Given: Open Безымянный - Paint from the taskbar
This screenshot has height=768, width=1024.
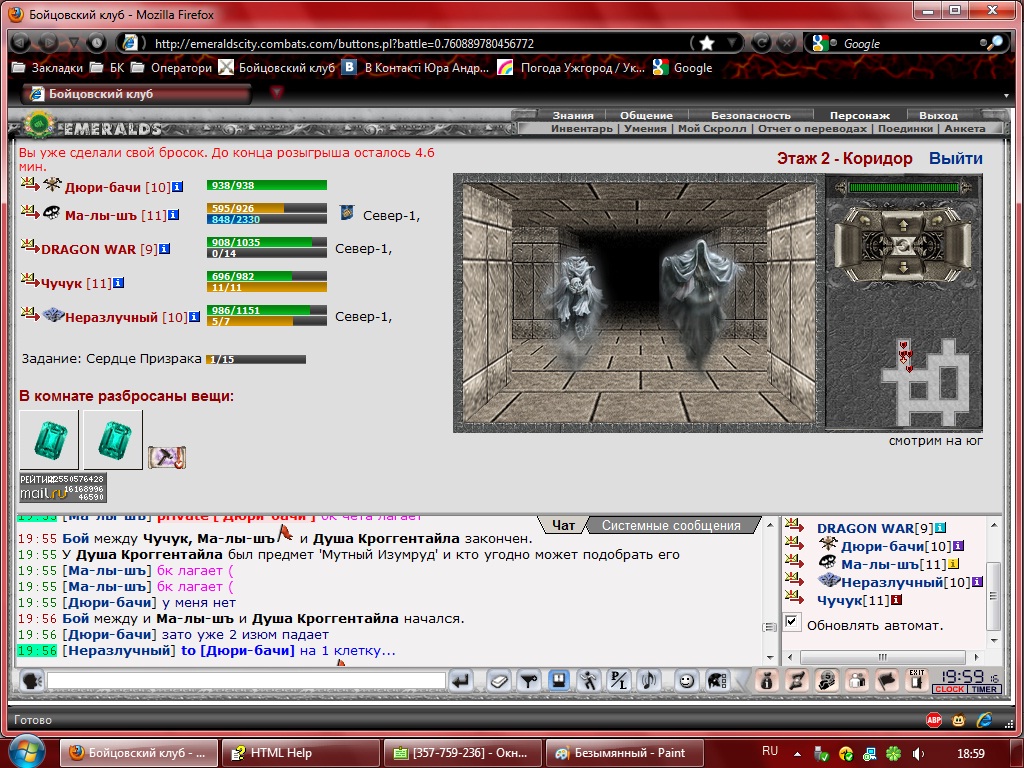Looking at the screenshot, I should (x=624, y=753).
